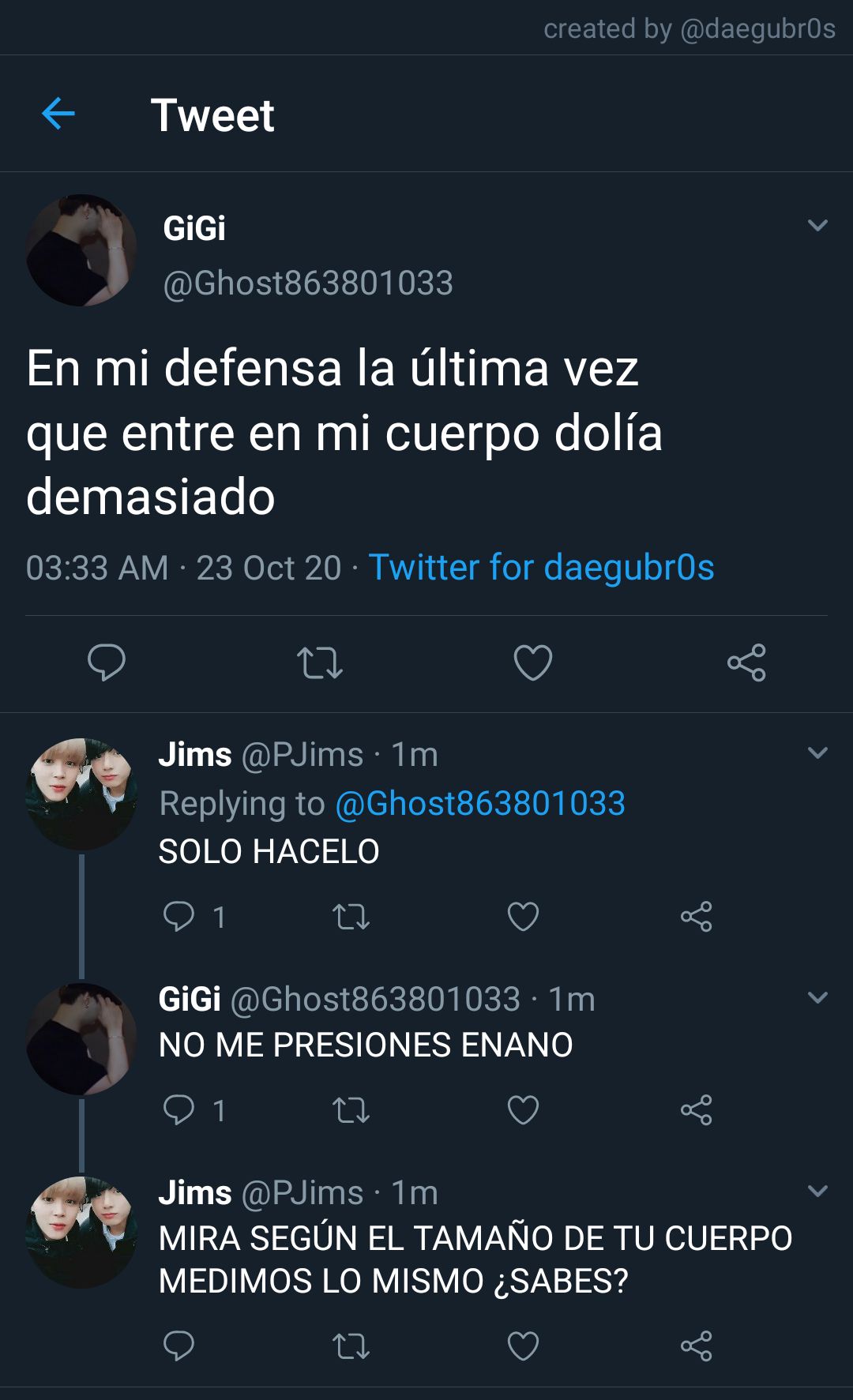Open the @PJims handle in the first reply
This screenshot has width=853, height=1400.
tap(302, 755)
